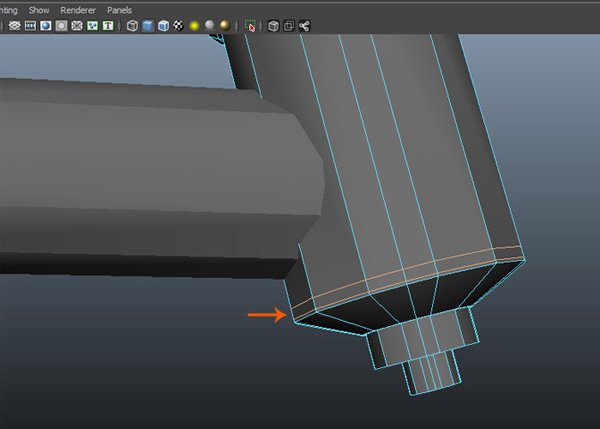Open the partially visible Lighting menu
600x429 pixels.
coord(8,10)
